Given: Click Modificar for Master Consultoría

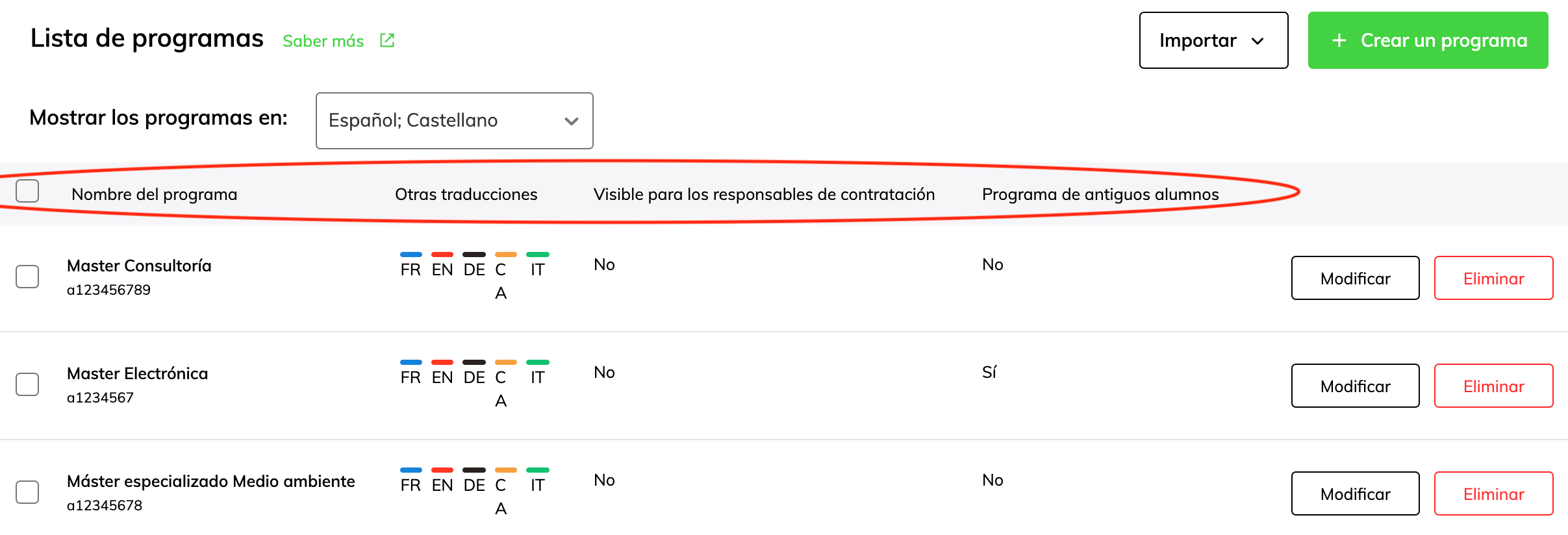Looking at the screenshot, I should (x=1355, y=278).
